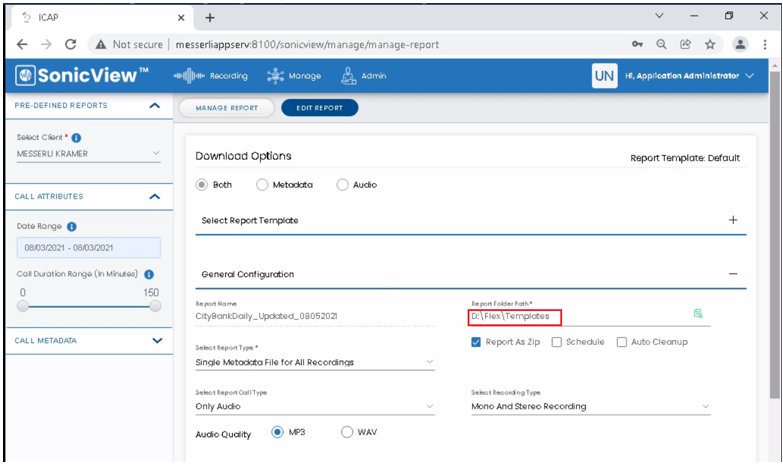Screen dimensions: 783x465
Task: Click the SonicView logo
Action: pyautogui.click(x=82, y=75)
